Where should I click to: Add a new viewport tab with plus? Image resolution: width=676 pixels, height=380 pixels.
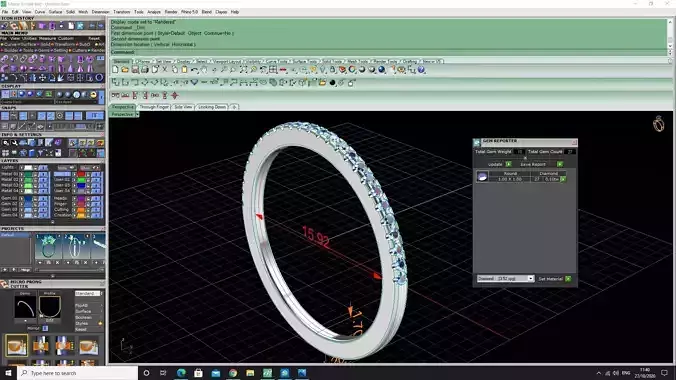pyautogui.click(x=234, y=107)
